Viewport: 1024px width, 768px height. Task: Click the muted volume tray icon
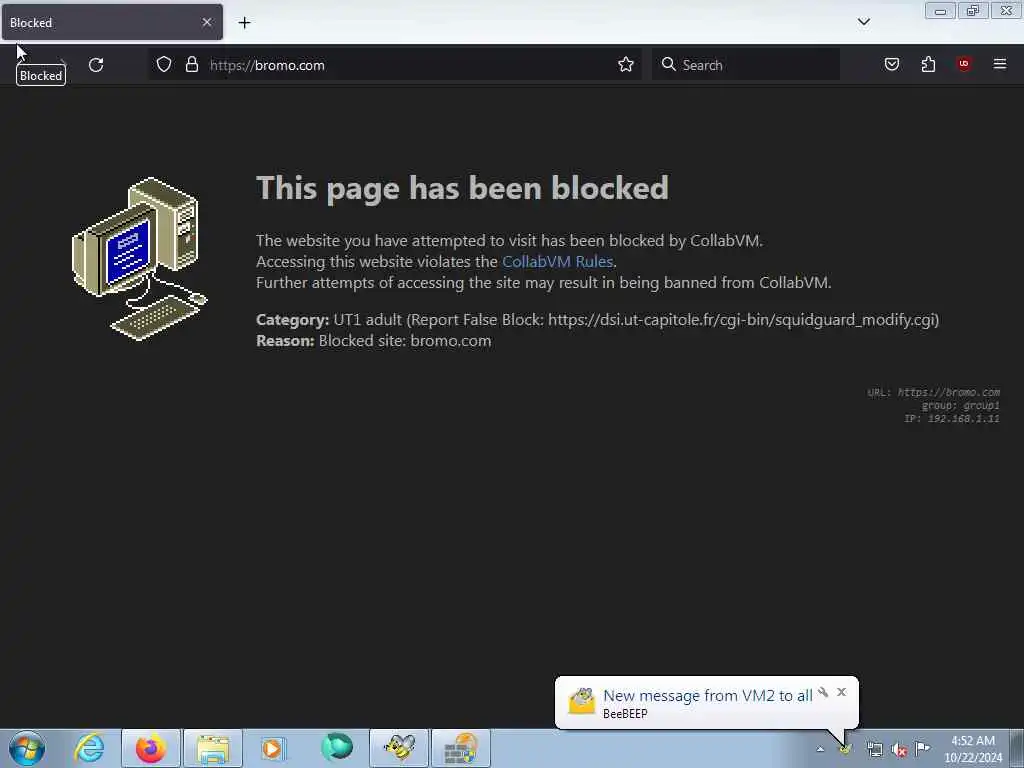(x=899, y=749)
